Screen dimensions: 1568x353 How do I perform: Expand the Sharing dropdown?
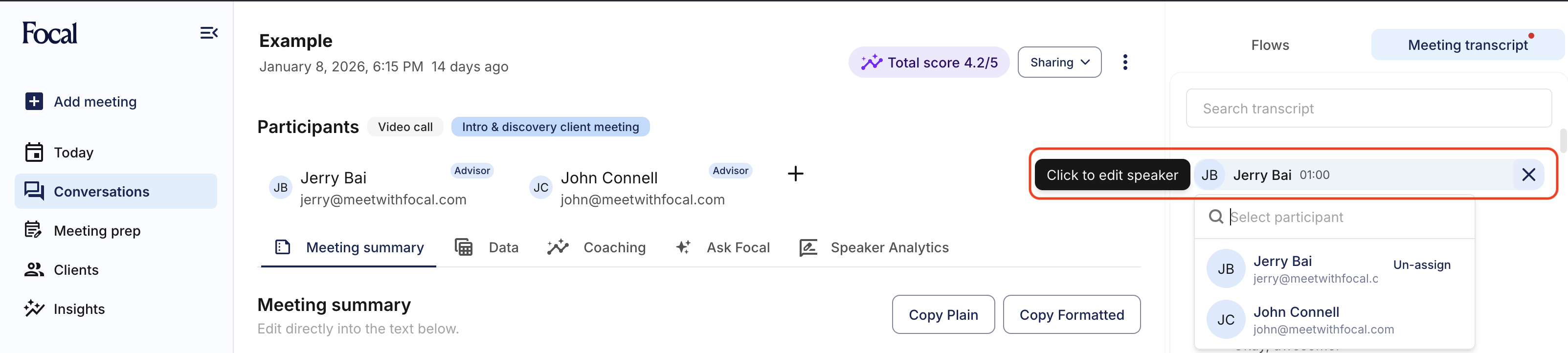(x=1059, y=62)
